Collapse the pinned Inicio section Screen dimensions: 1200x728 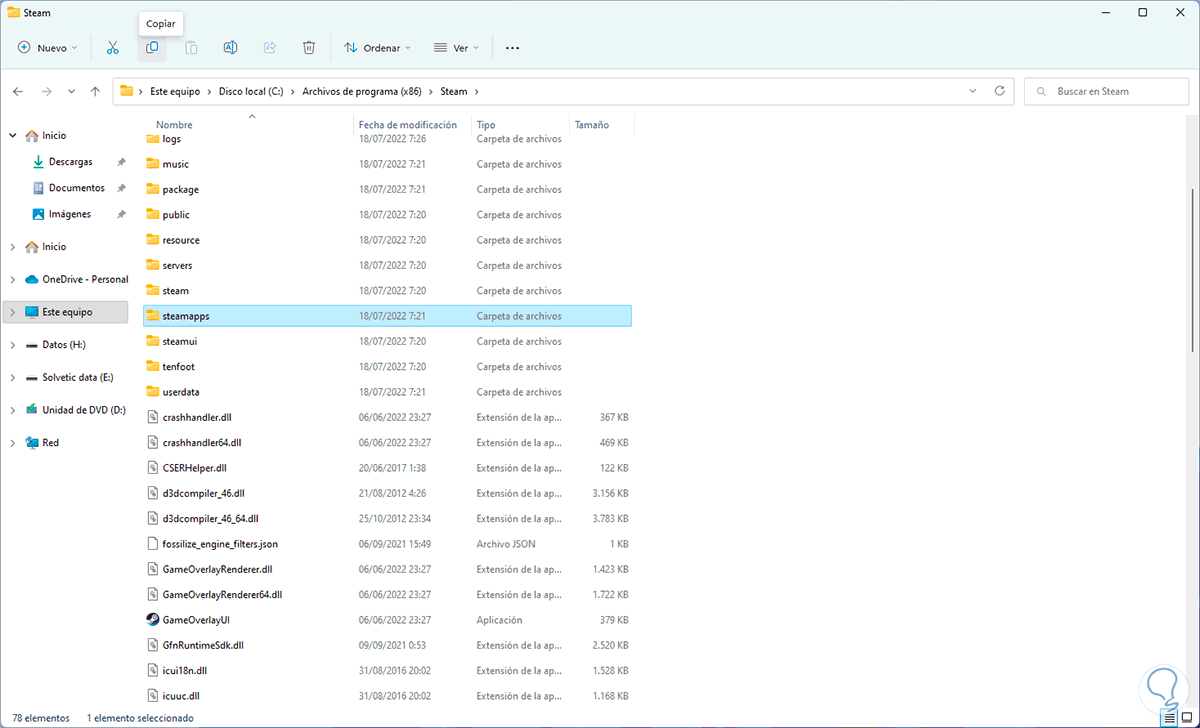(13, 136)
